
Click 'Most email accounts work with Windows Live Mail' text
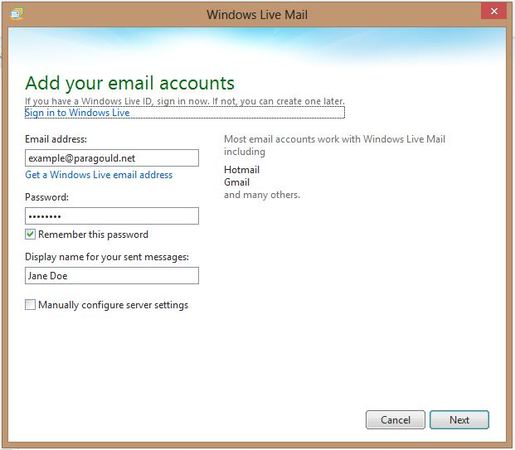[335, 139]
